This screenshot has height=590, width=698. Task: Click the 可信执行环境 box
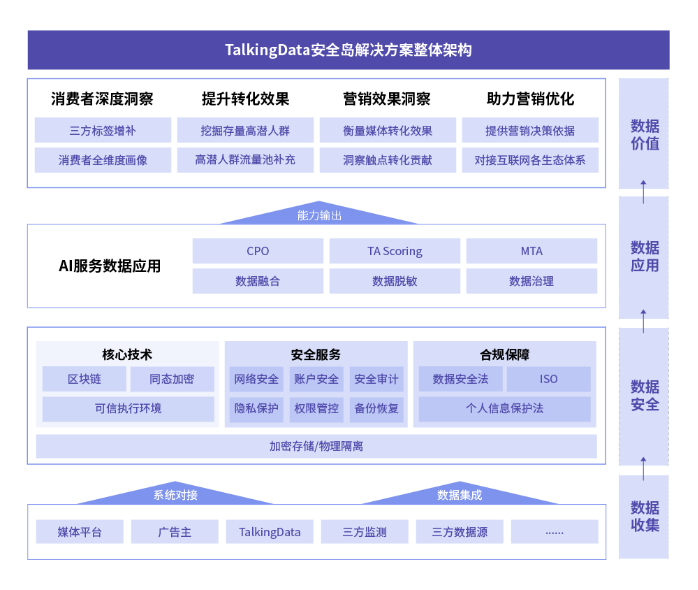tap(128, 409)
